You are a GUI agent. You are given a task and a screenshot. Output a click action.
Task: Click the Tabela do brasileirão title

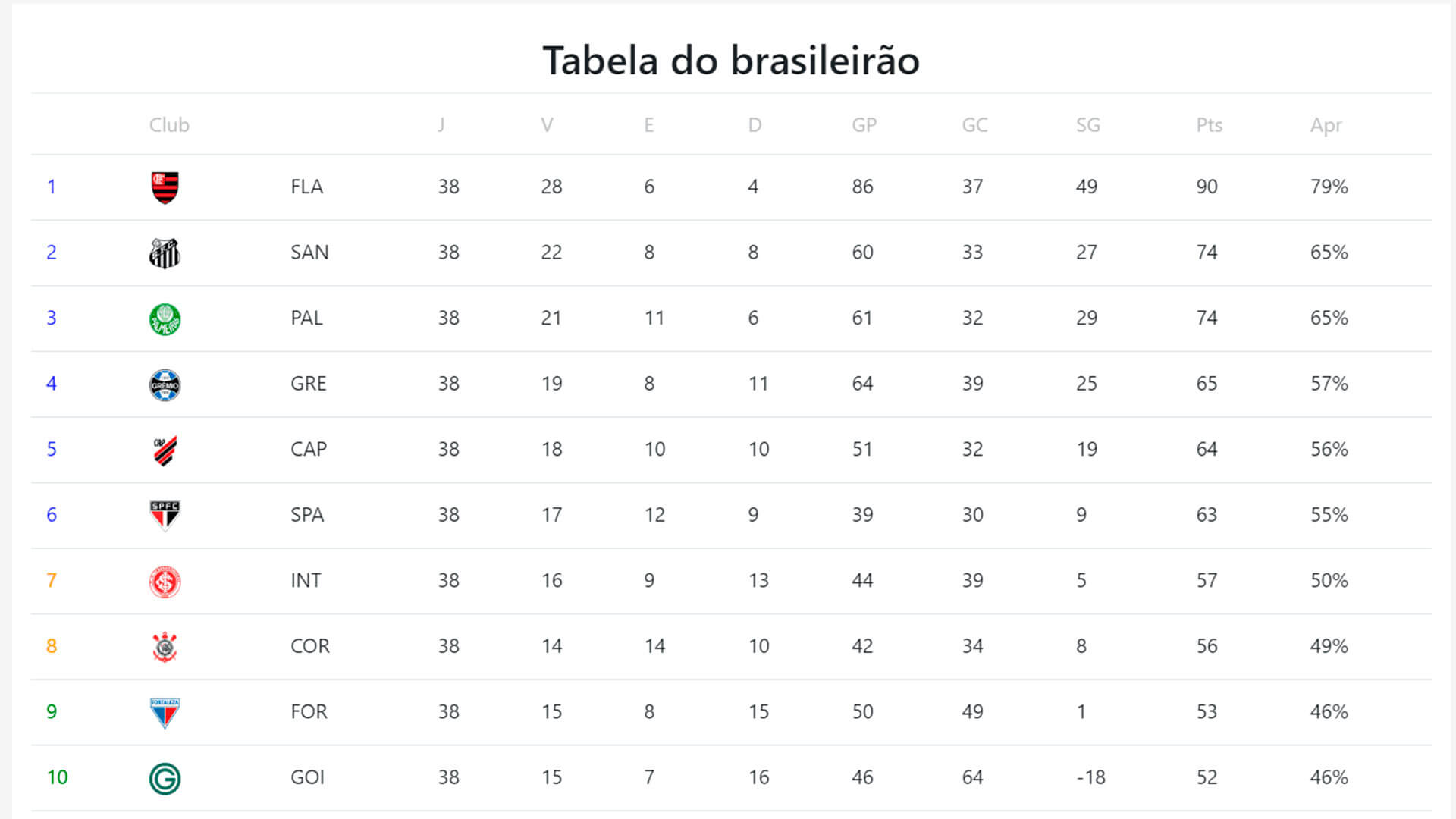click(x=731, y=60)
